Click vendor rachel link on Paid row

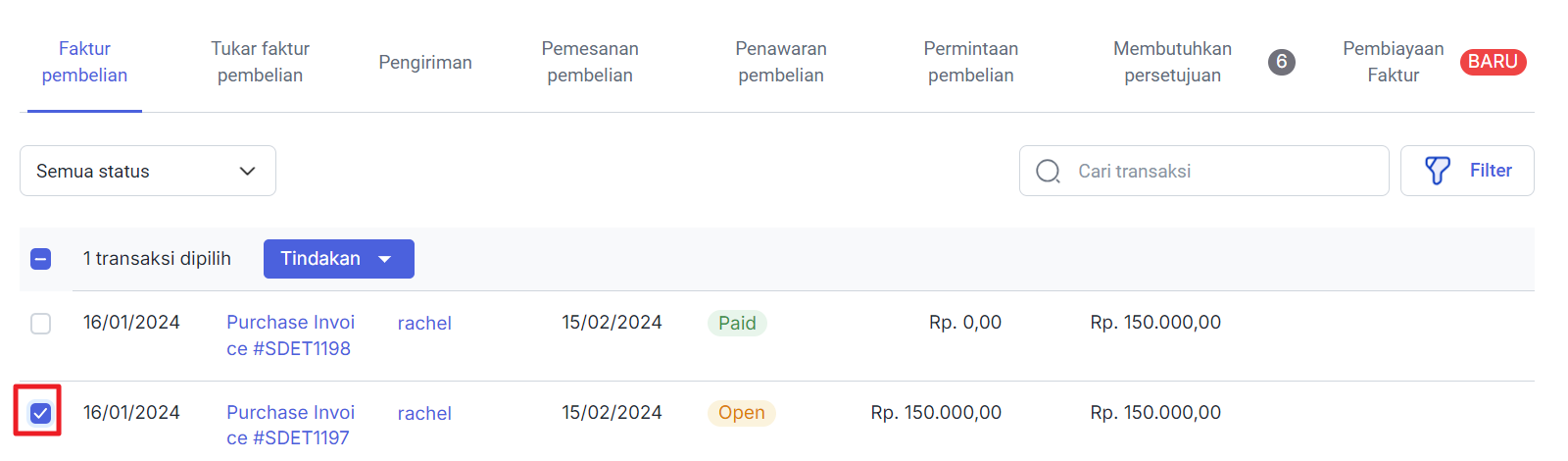(424, 323)
